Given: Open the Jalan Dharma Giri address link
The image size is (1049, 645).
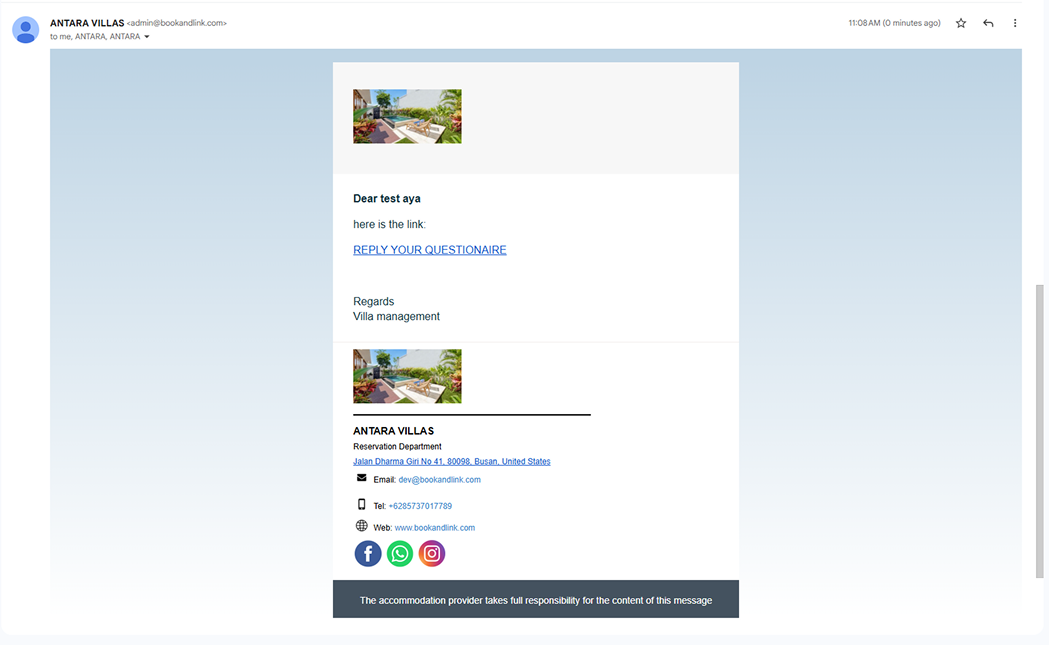Looking at the screenshot, I should pos(452,462).
